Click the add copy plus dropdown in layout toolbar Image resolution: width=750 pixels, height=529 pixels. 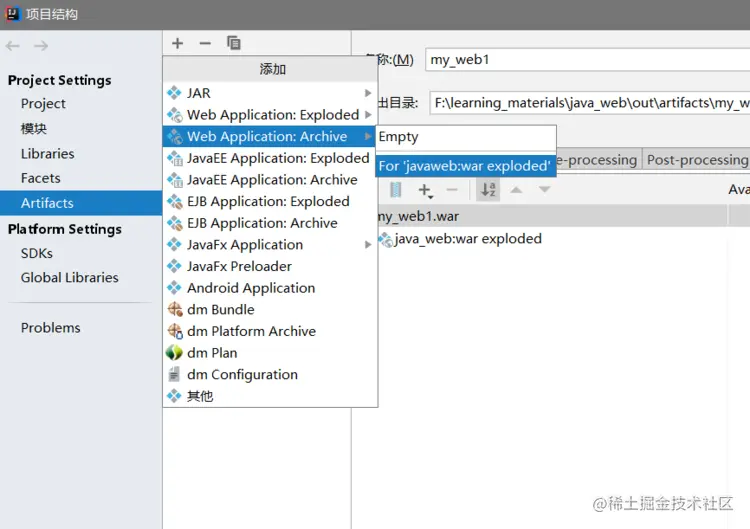click(x=425, y=190)
